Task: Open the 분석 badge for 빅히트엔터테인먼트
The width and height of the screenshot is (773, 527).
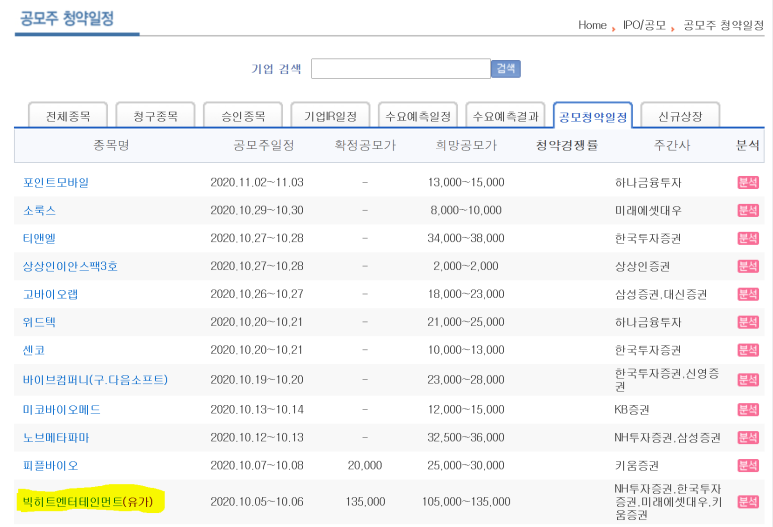Action: click(x=748, y=502)
